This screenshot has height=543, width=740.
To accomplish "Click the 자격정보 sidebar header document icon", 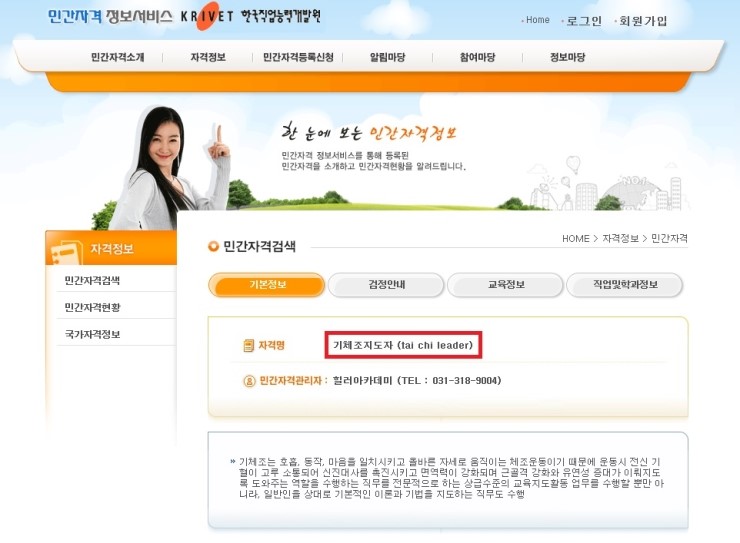I will [66, 252].
